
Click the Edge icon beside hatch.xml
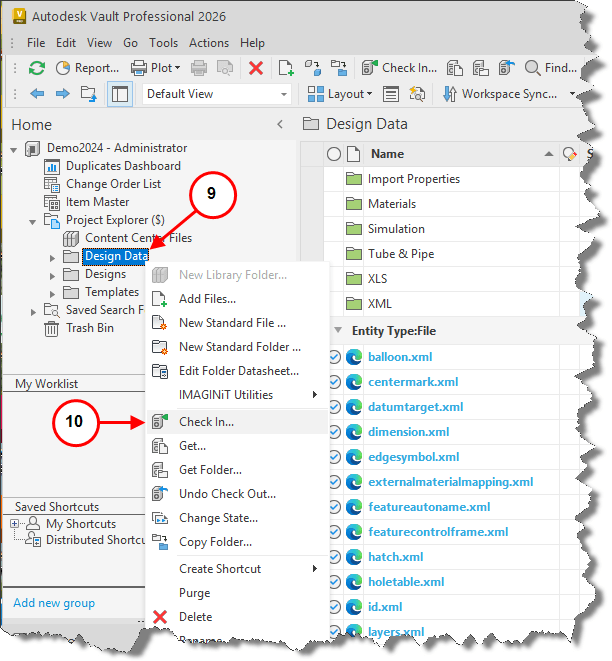pyautogui.click(x=354, y=557)
